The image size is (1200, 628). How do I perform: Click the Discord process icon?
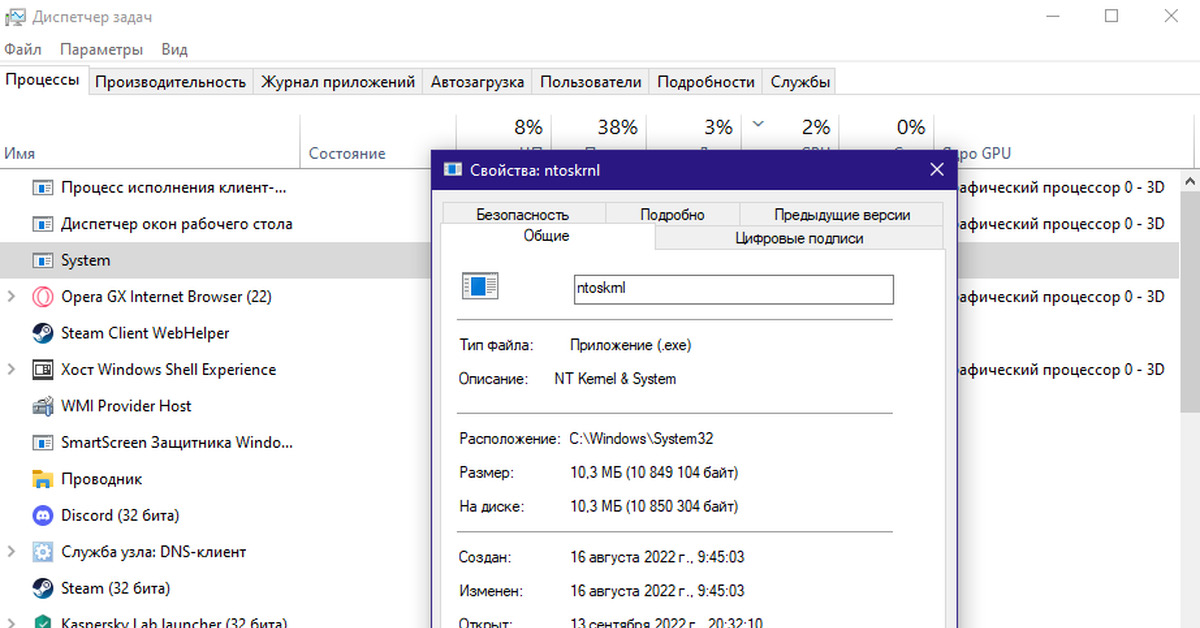[x=42, y=515]
